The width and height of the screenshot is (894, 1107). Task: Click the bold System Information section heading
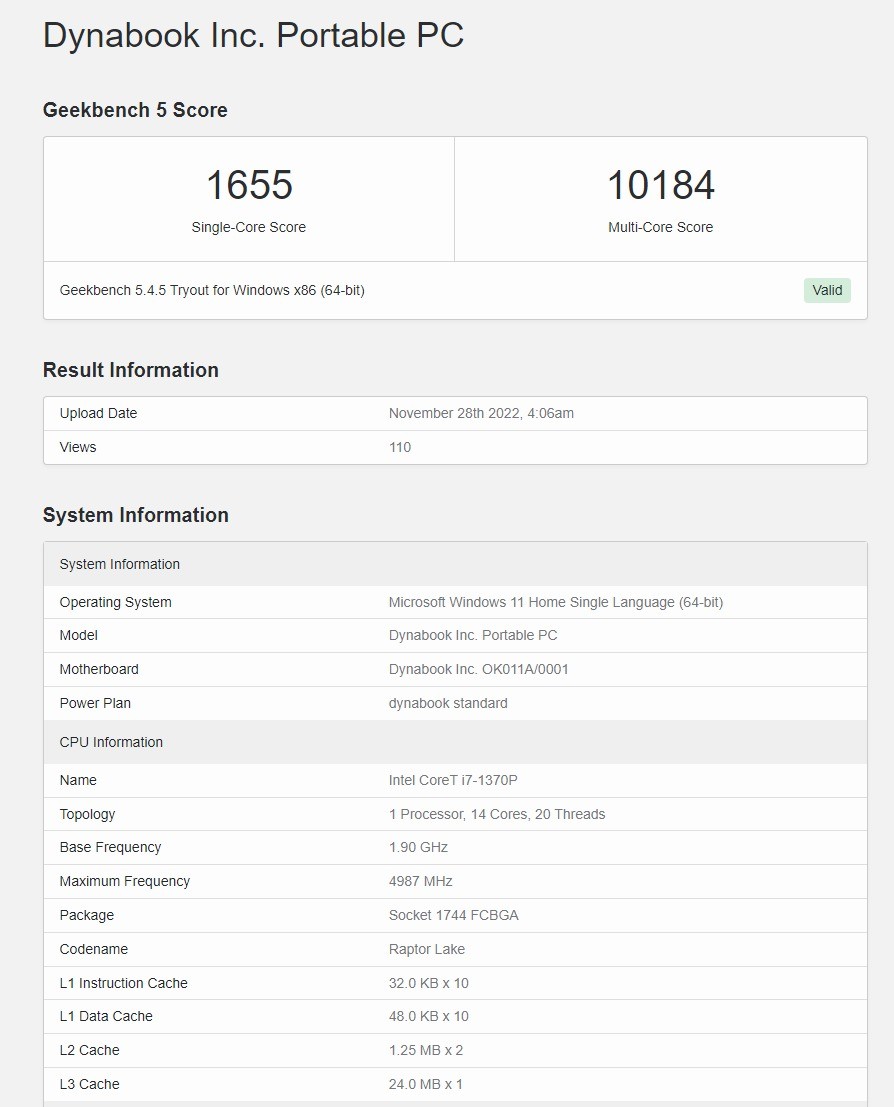(136, 515)
